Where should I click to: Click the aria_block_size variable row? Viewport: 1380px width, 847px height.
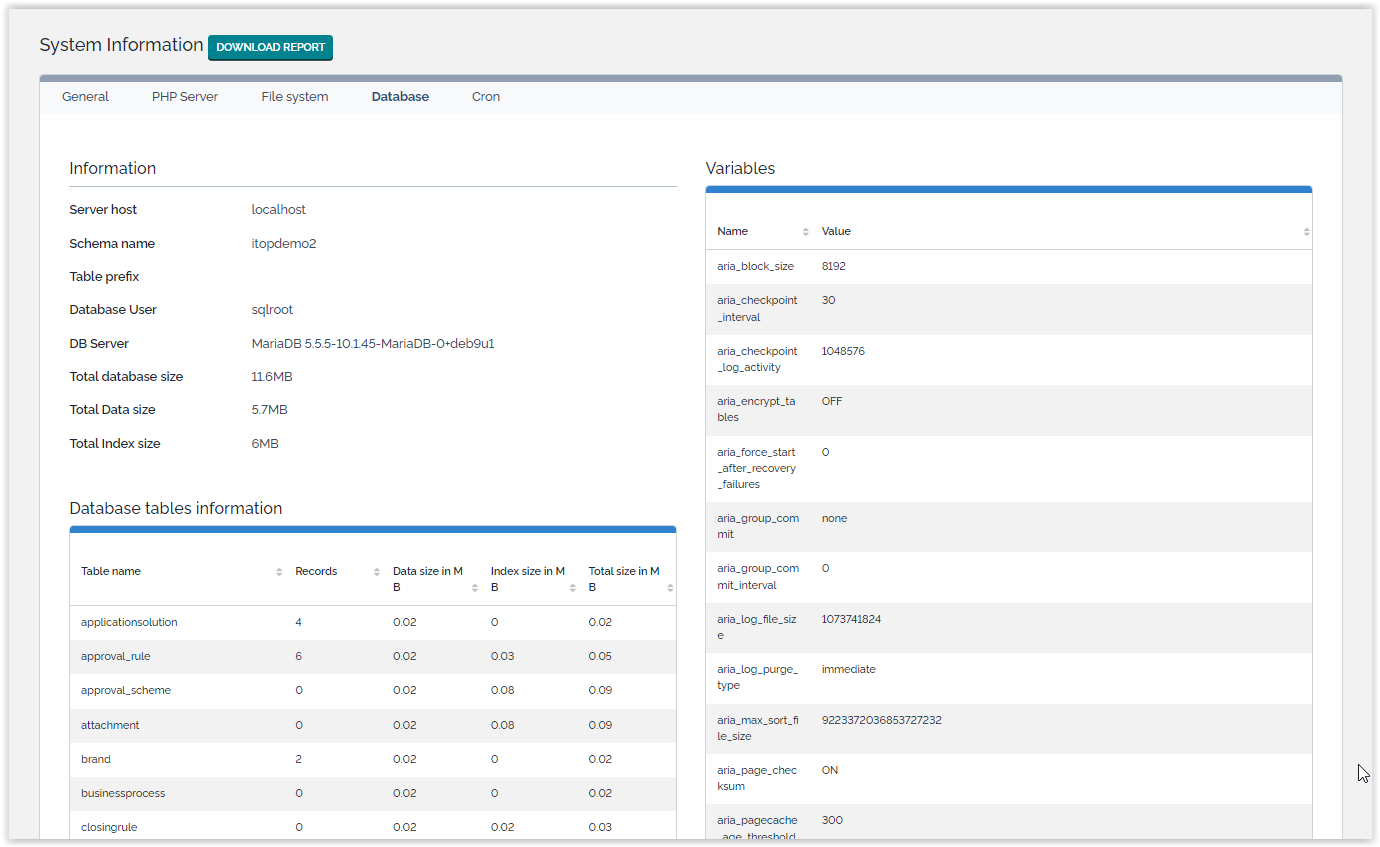(755, 267)
